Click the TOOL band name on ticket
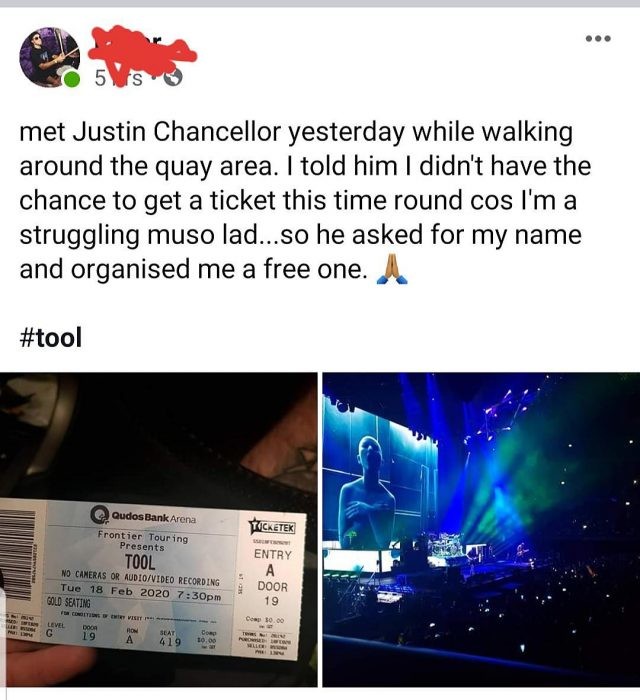The width and height of the screenshot is (640, 700). [x=140, y=562]
